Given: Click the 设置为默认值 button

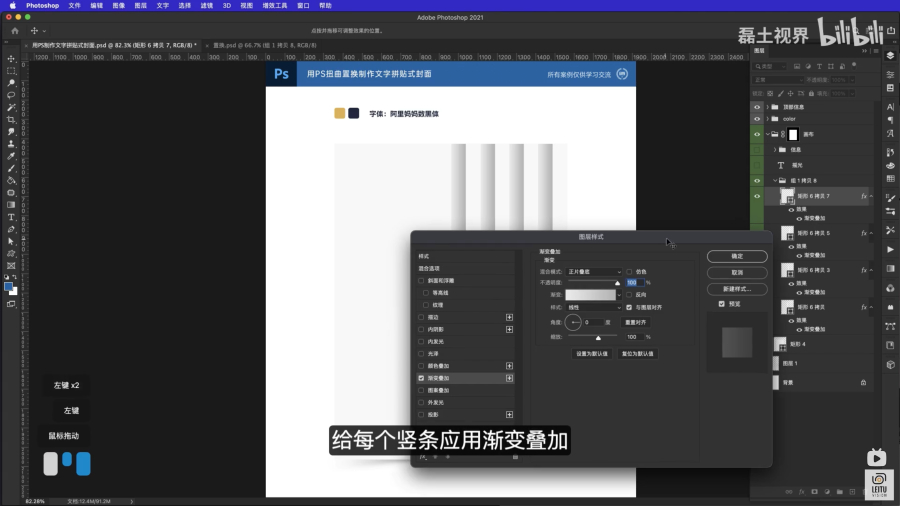Looking at the screenshot, I should (x=592, y=354).
